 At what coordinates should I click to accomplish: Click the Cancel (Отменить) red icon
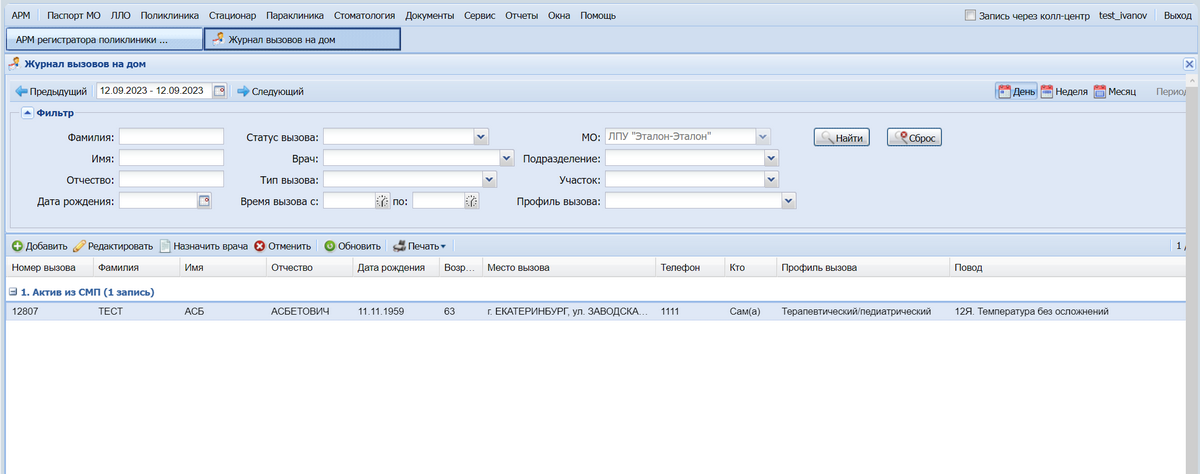[260, 246]
